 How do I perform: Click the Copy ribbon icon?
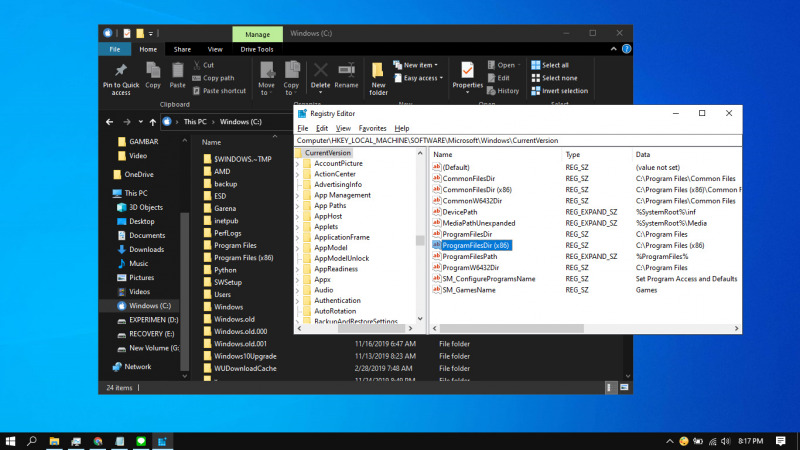(x=153, y=70)
